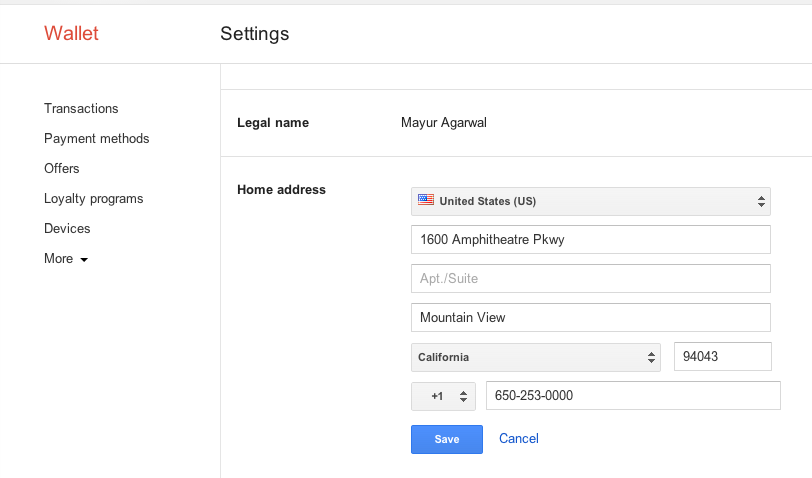Focus the phone number 650-253-0000 field
Image resolution: width=812 pixels, height=478 pixels.
[x=633, y=396]
